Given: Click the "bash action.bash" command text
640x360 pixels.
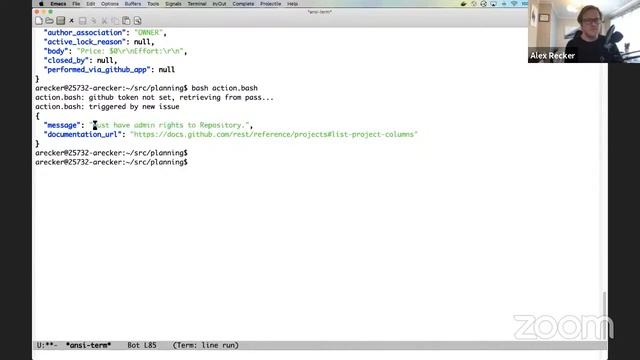Looking at the screenshot, I should [x=224, y=88].
